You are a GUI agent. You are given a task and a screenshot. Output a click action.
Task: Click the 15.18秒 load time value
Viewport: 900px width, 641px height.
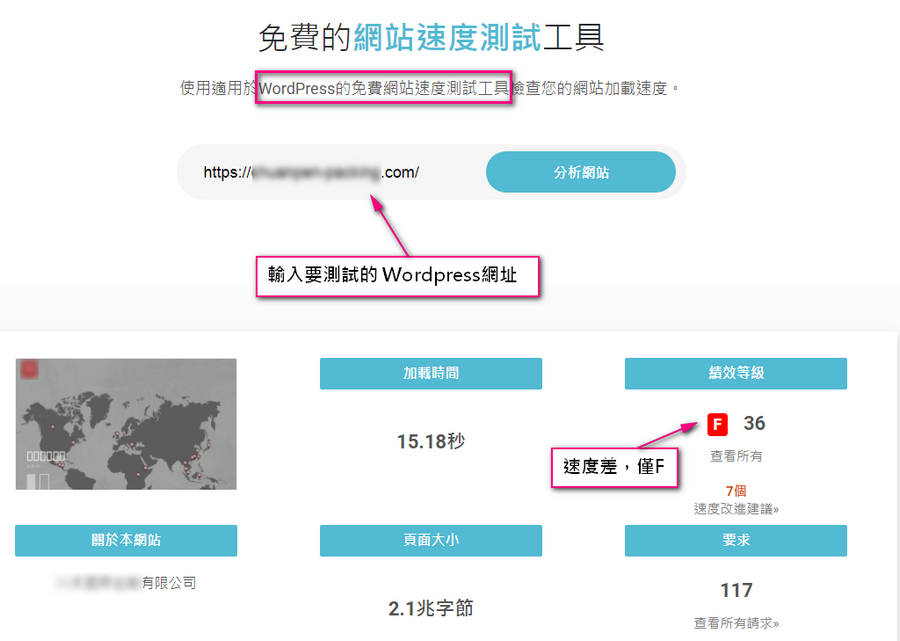(x=431, y=441)
